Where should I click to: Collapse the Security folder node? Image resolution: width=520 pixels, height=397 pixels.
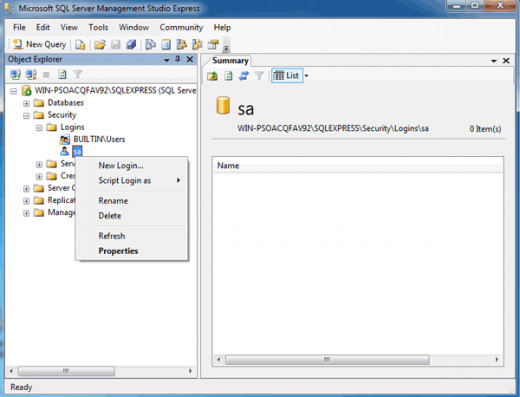[26, 116]
